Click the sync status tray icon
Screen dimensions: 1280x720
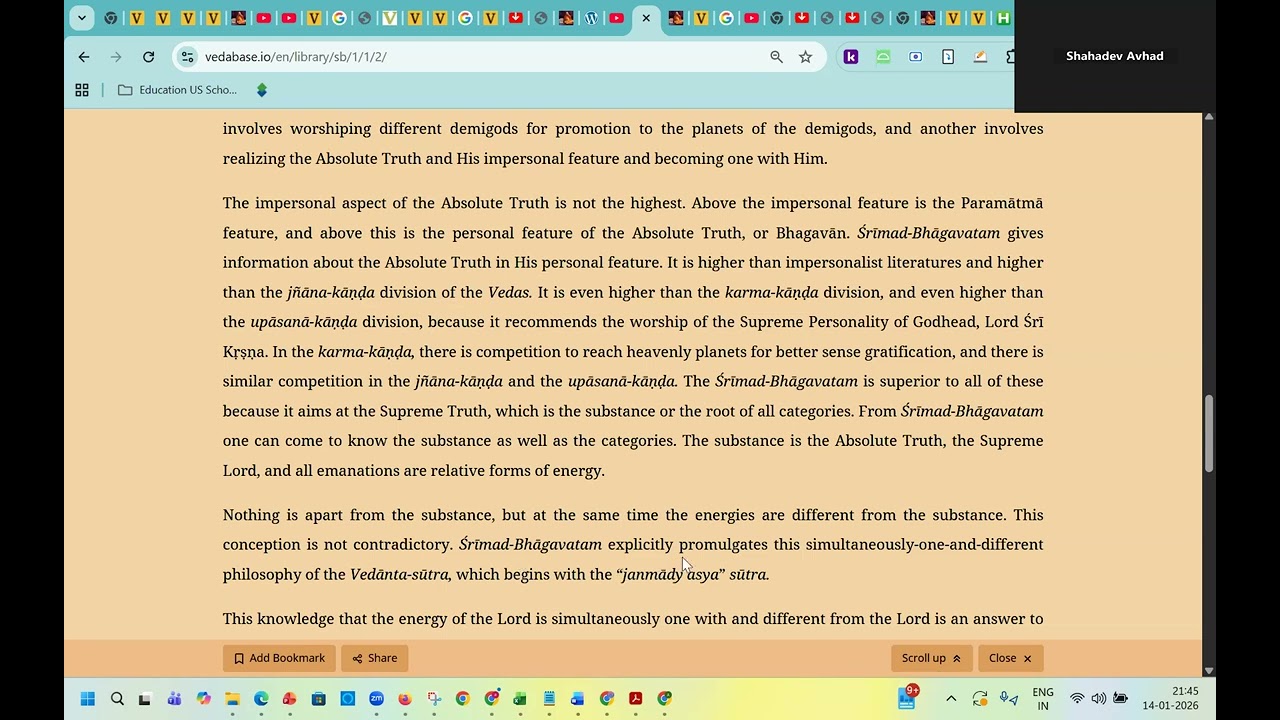(x=980, y=699)
